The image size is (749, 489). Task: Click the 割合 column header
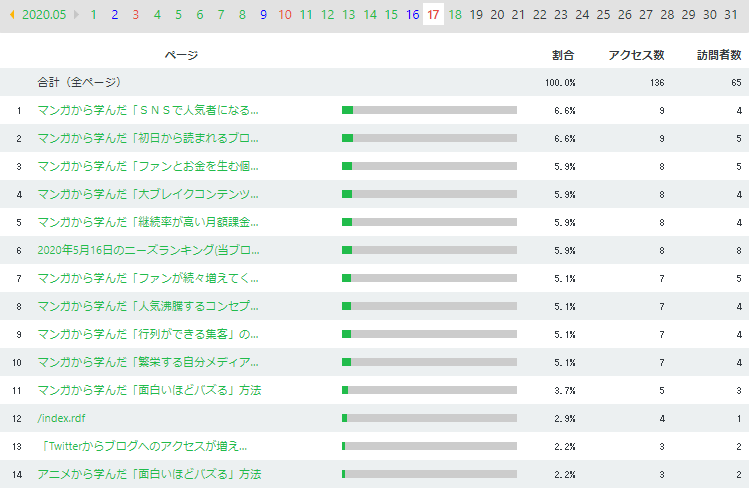(563, 55)
